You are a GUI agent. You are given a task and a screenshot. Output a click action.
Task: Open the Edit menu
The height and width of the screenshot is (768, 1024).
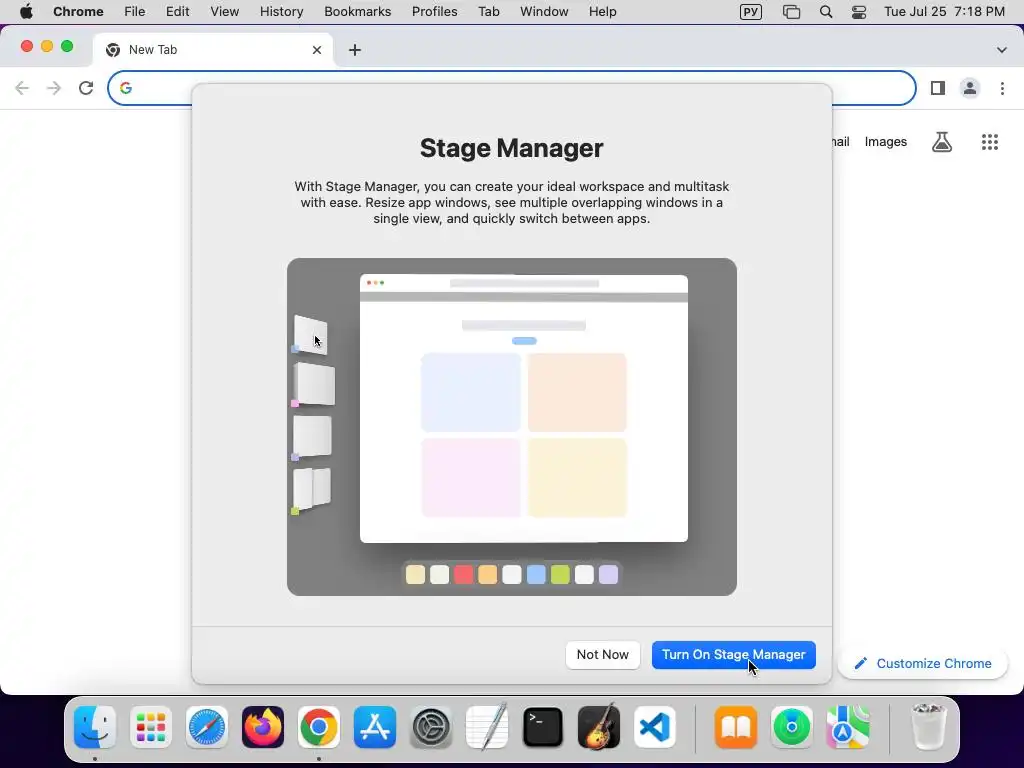[178, 12]
